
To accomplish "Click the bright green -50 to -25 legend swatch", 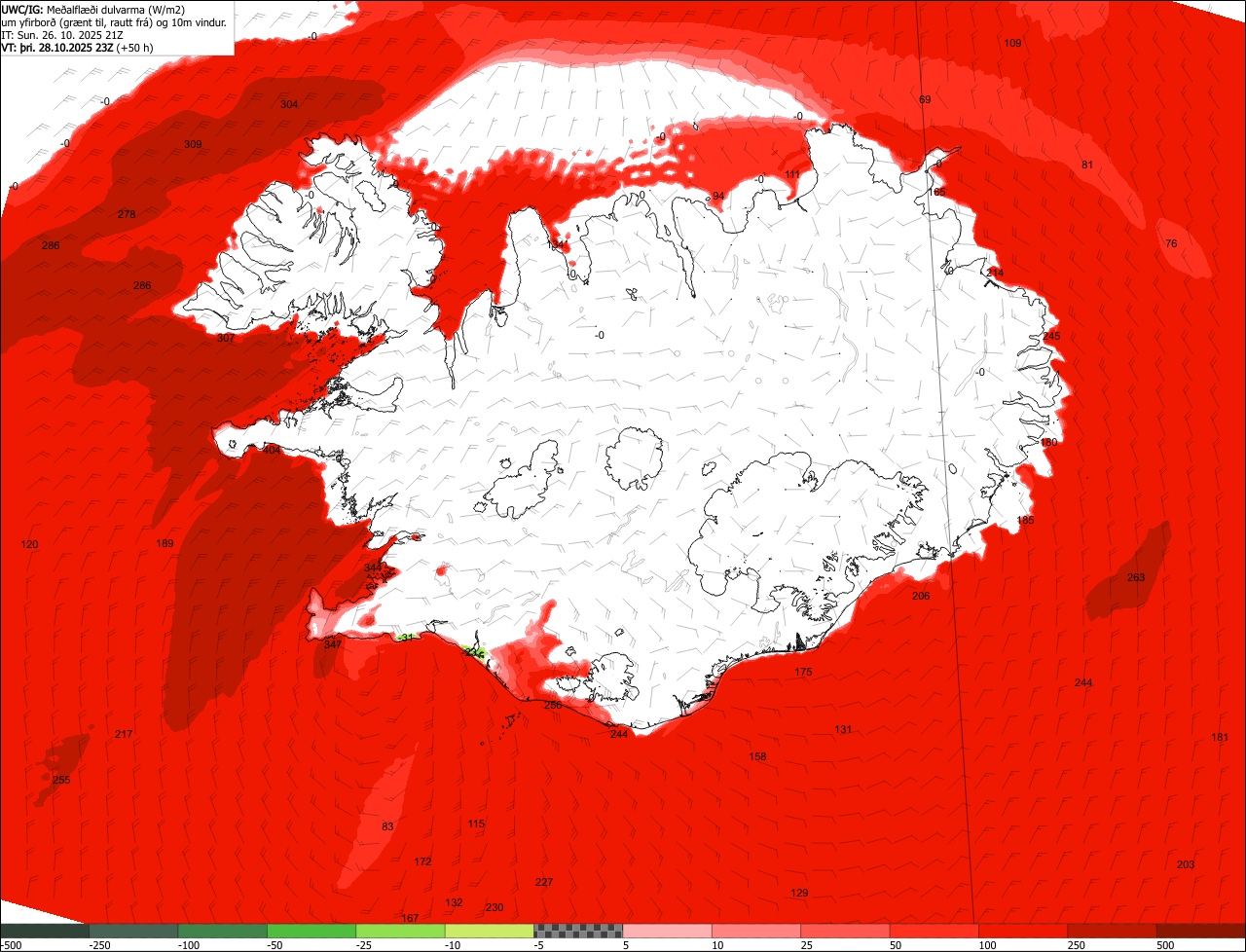I will coord(311,931).
